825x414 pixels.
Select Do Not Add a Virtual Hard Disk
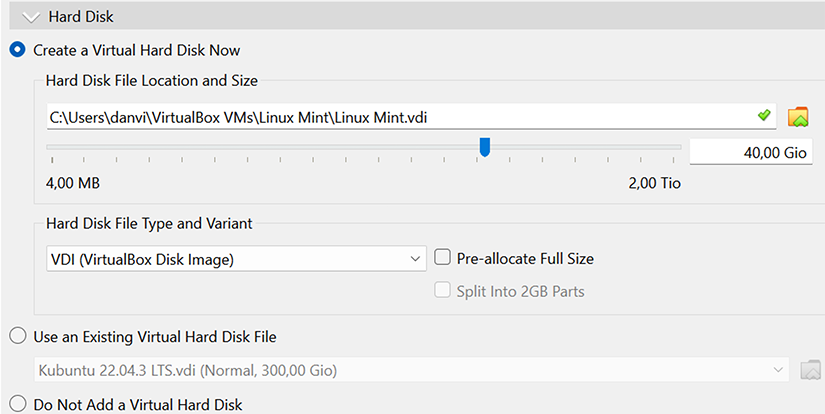(x=17, y=405)
